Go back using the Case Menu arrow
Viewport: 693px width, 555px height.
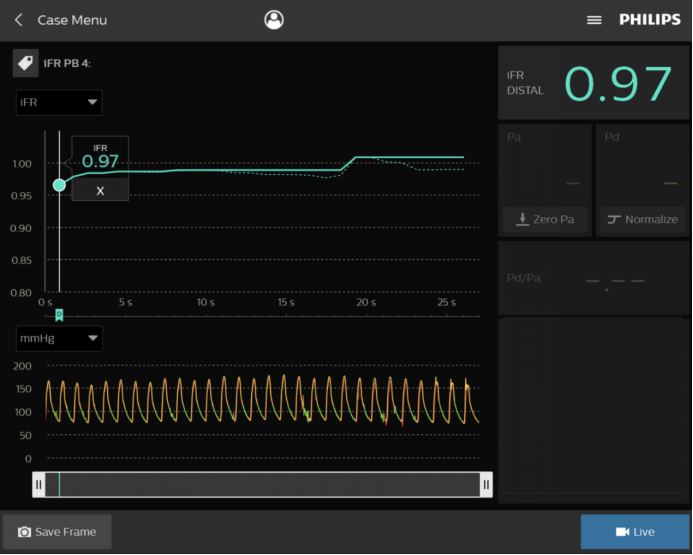click(x=19, y=20)
